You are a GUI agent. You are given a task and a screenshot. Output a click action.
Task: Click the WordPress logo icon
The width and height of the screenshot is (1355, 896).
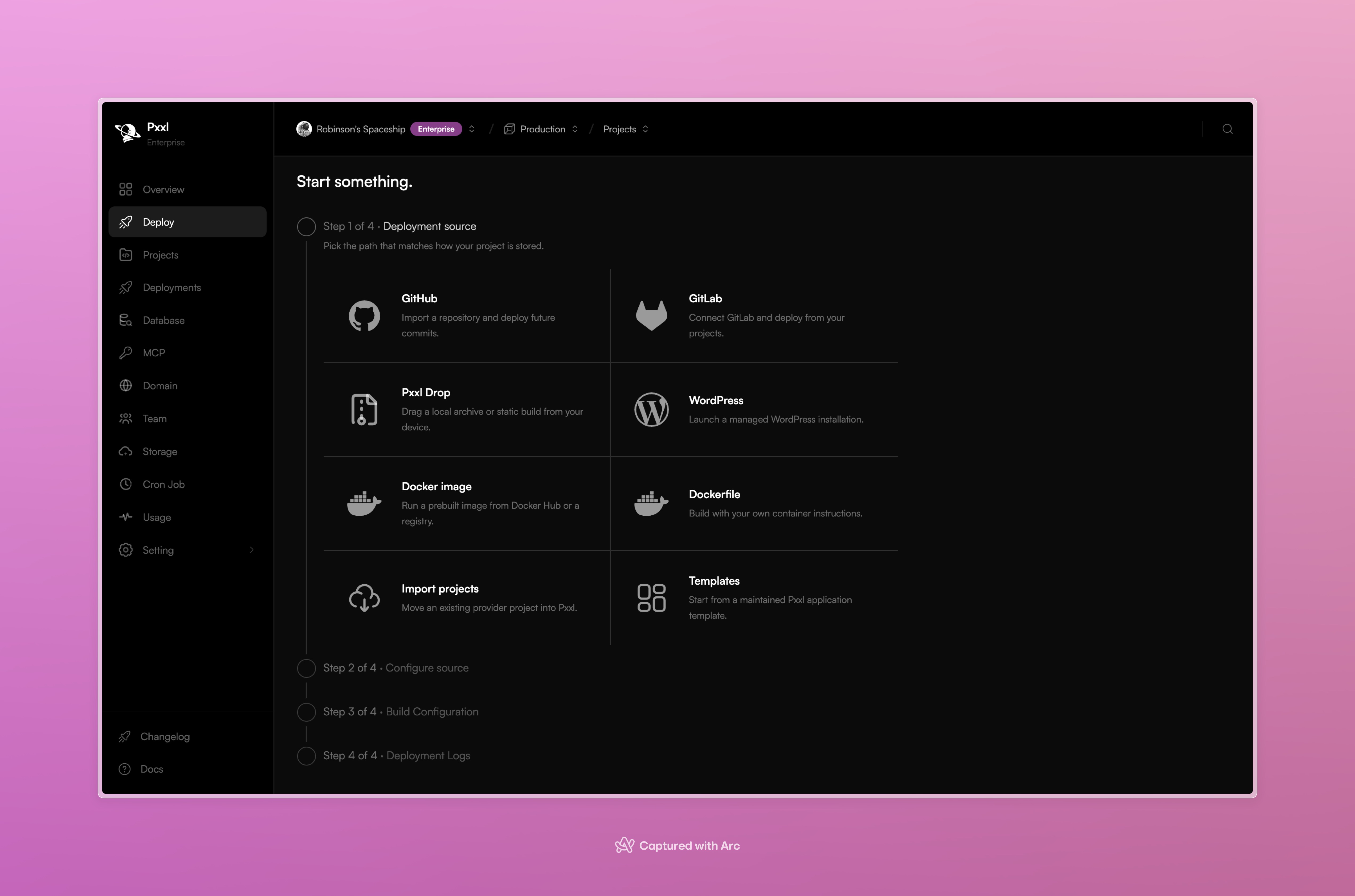pos(651,410)
